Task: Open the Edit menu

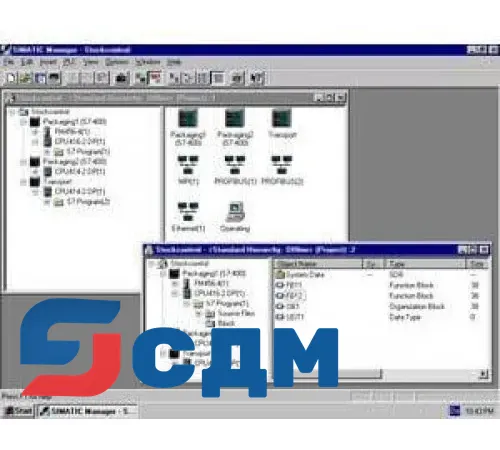Action: tap(27, 62)
